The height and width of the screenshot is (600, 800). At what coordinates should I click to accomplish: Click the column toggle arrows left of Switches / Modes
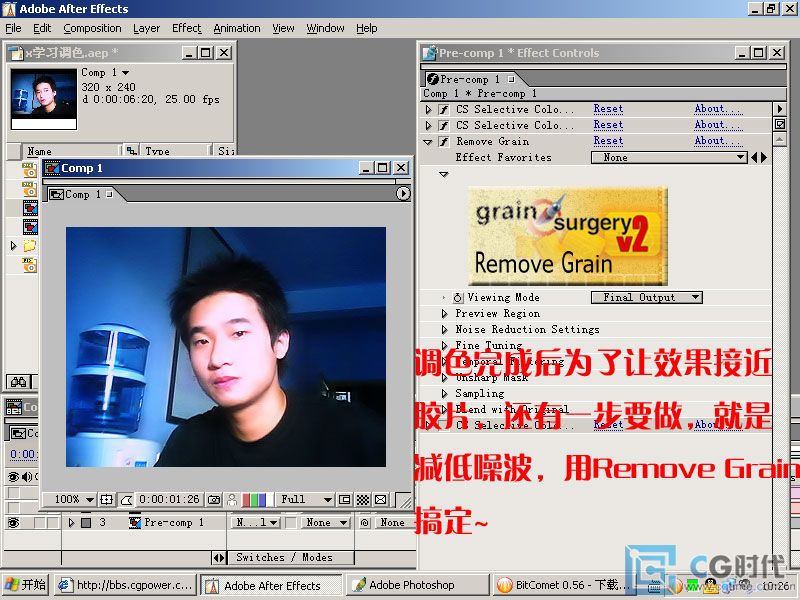pyautogui.click(x=218, y=558)
